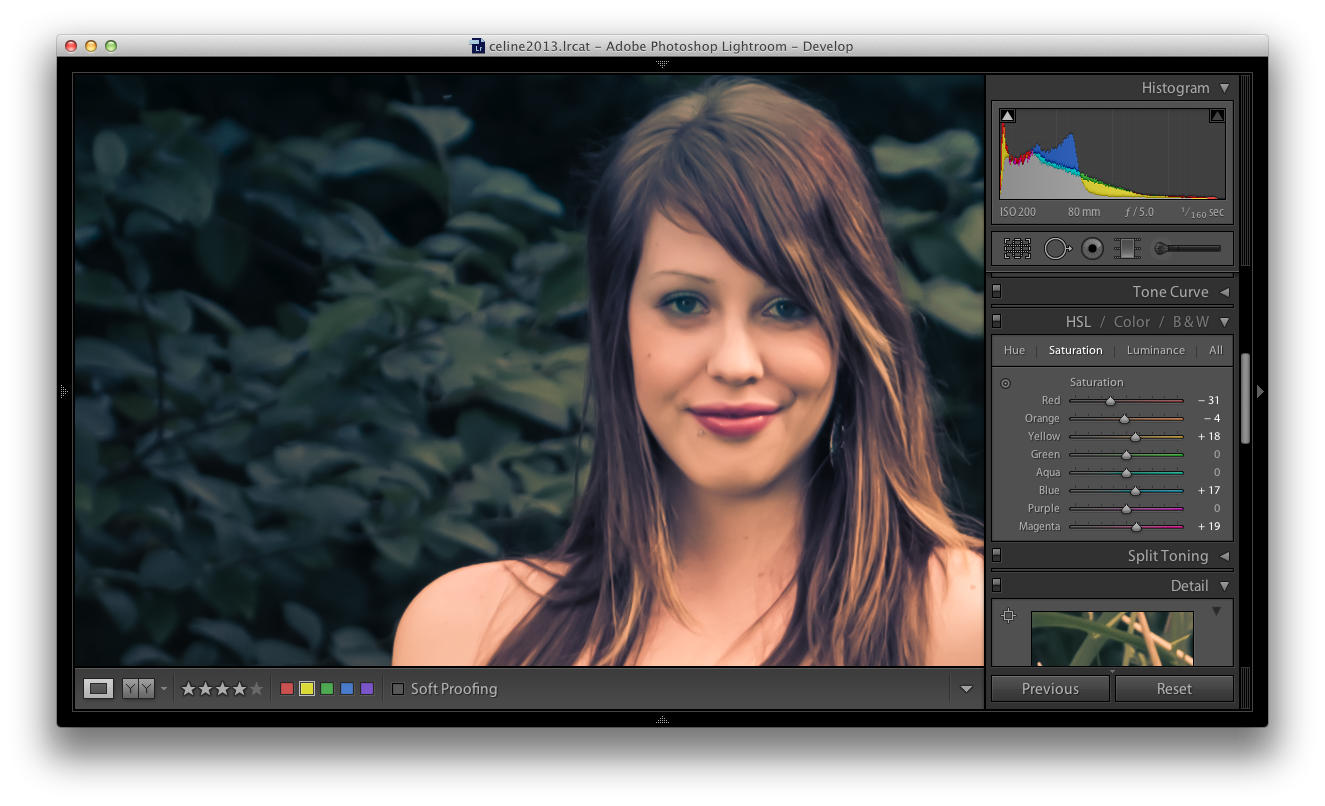
Task: Open the Spot Removal tool
Action: (1057, 248)
